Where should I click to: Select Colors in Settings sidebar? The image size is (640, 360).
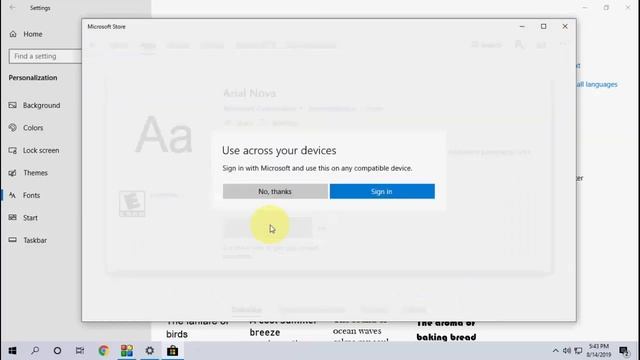tap(33, 128)
